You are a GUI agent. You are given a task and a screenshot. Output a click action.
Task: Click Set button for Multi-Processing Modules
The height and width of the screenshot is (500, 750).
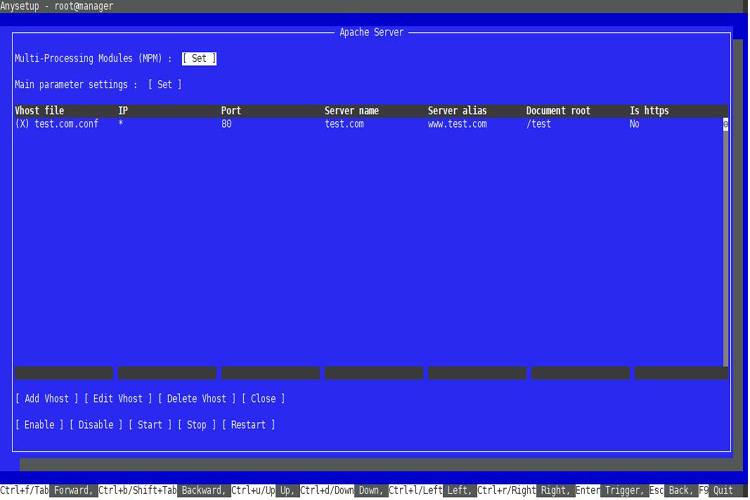point(199,58)
